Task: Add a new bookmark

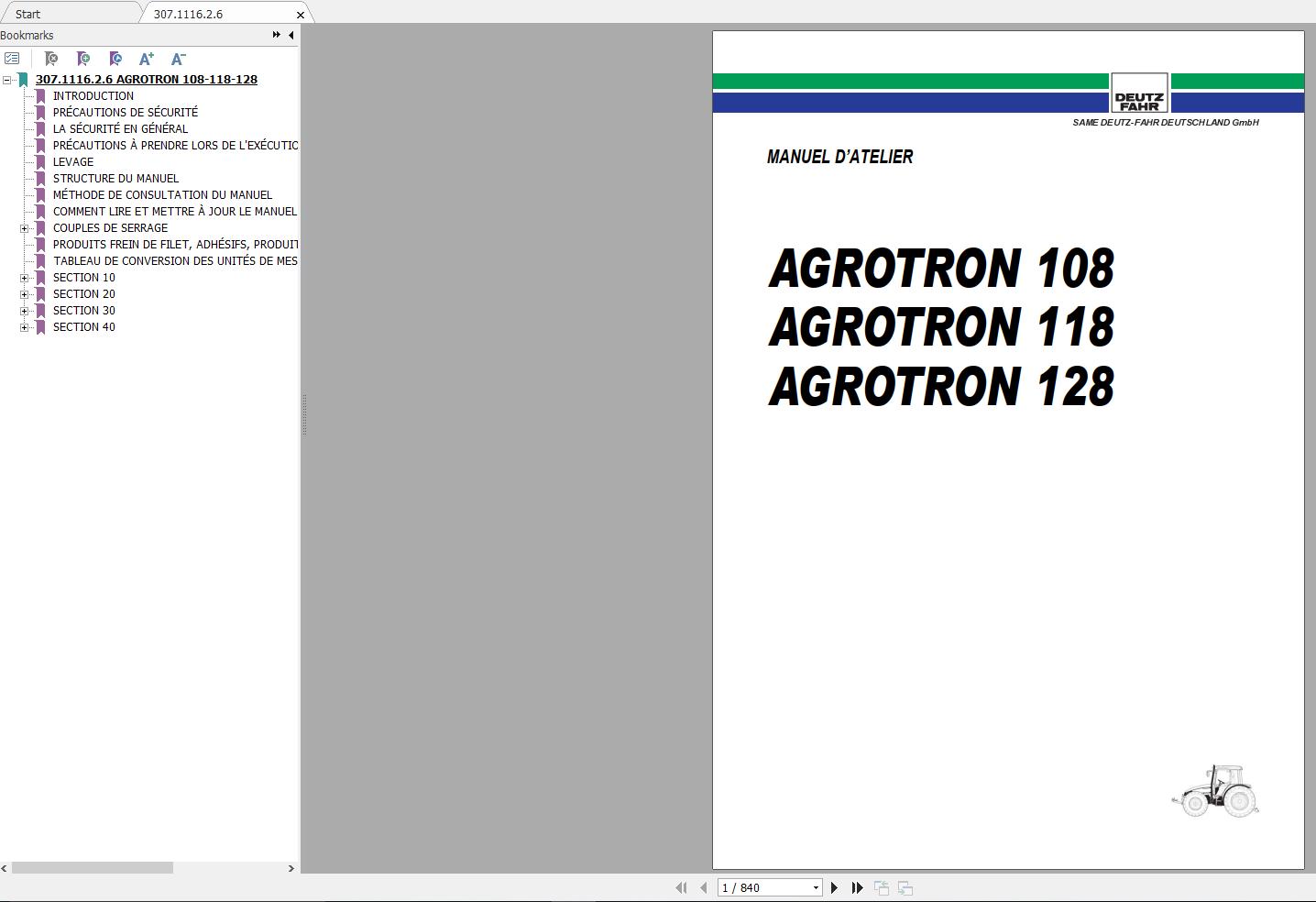Action: pyautogui.click(x=83, y=59)
